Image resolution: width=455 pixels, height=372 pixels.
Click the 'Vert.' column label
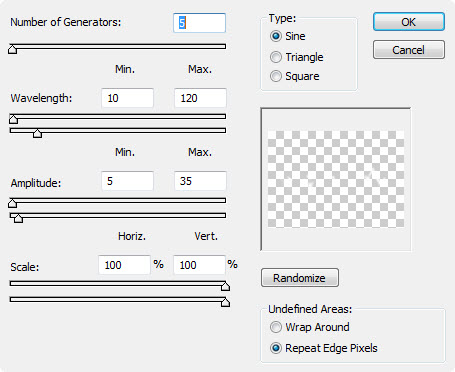pos(206,236)
